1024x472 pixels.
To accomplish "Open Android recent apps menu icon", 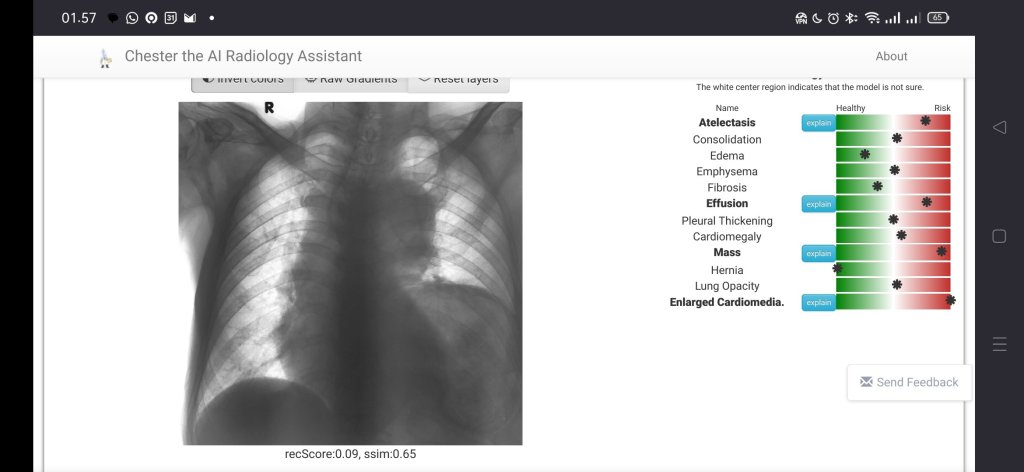I will click(x=998, y=344).
